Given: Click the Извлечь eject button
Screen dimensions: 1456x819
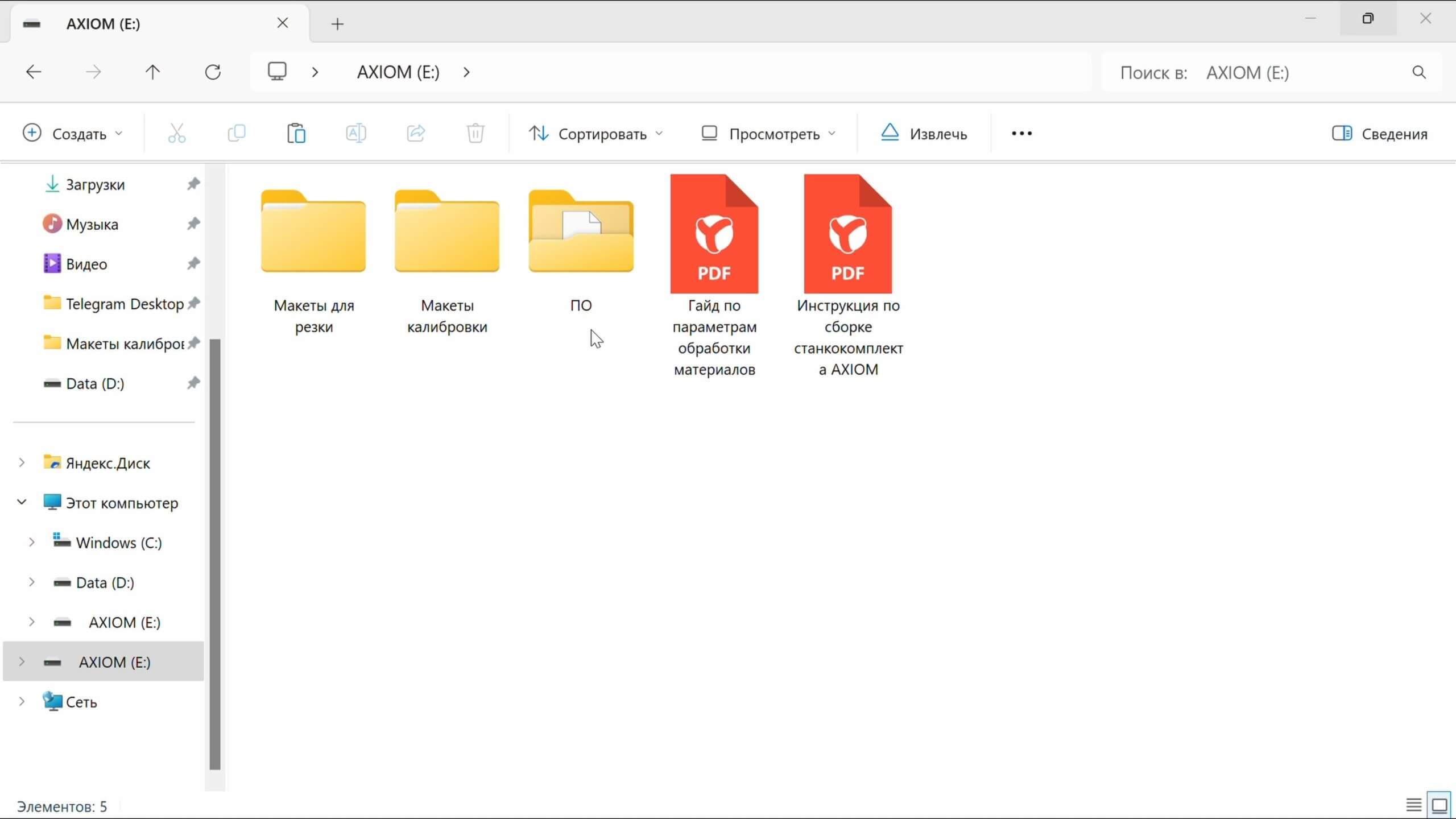Looking at the screenshot, I should tap(924, 134).
